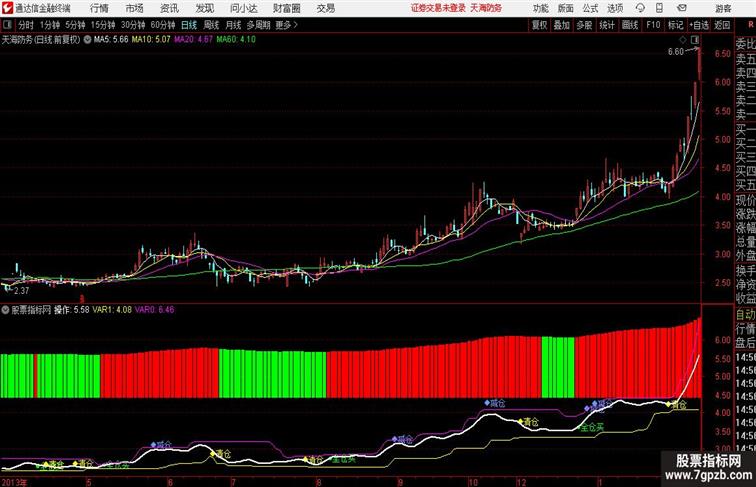Screen dimensions: 756x487
Task: Open the 选项 menu
Action: coord(615,8)
